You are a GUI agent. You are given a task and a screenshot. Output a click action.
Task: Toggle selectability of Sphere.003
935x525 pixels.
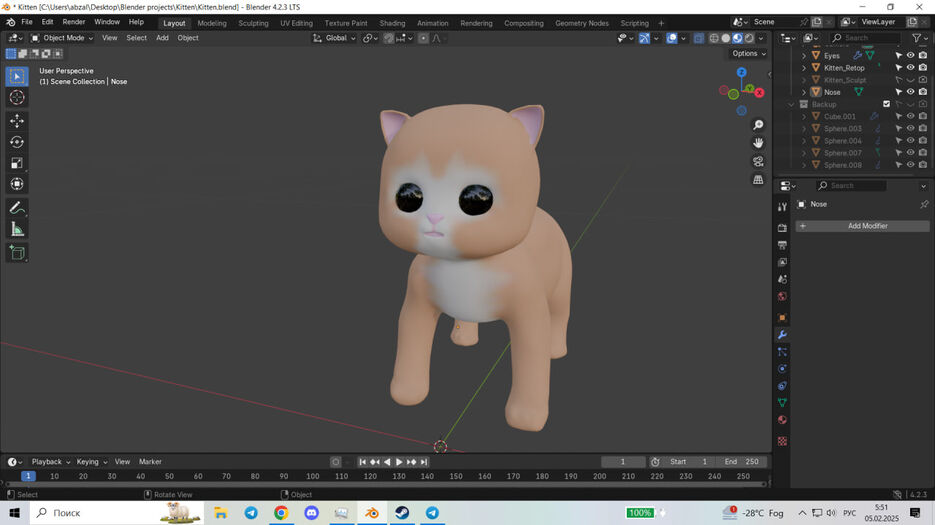click(899, 128)
